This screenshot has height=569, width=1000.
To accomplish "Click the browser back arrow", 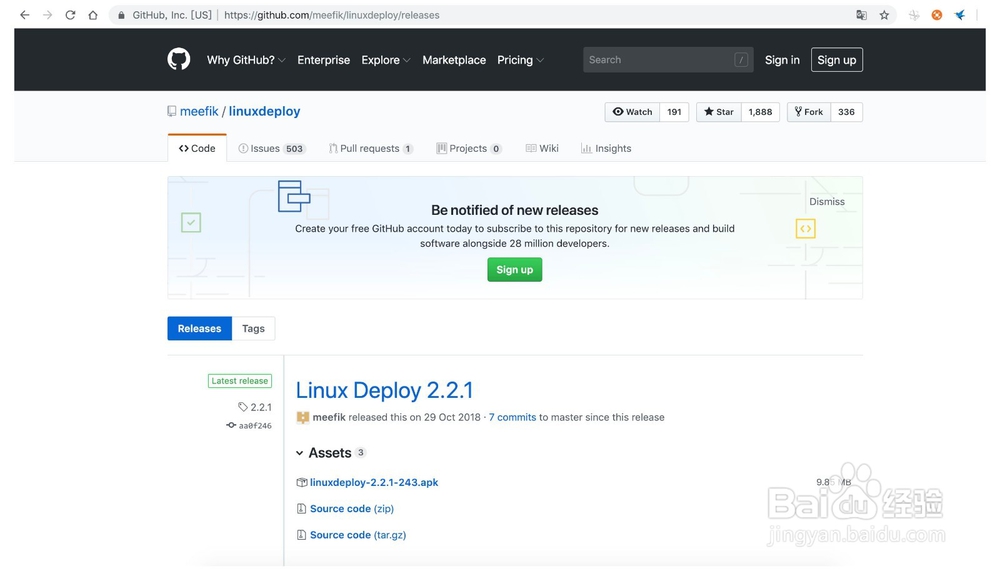I will 25,15.
